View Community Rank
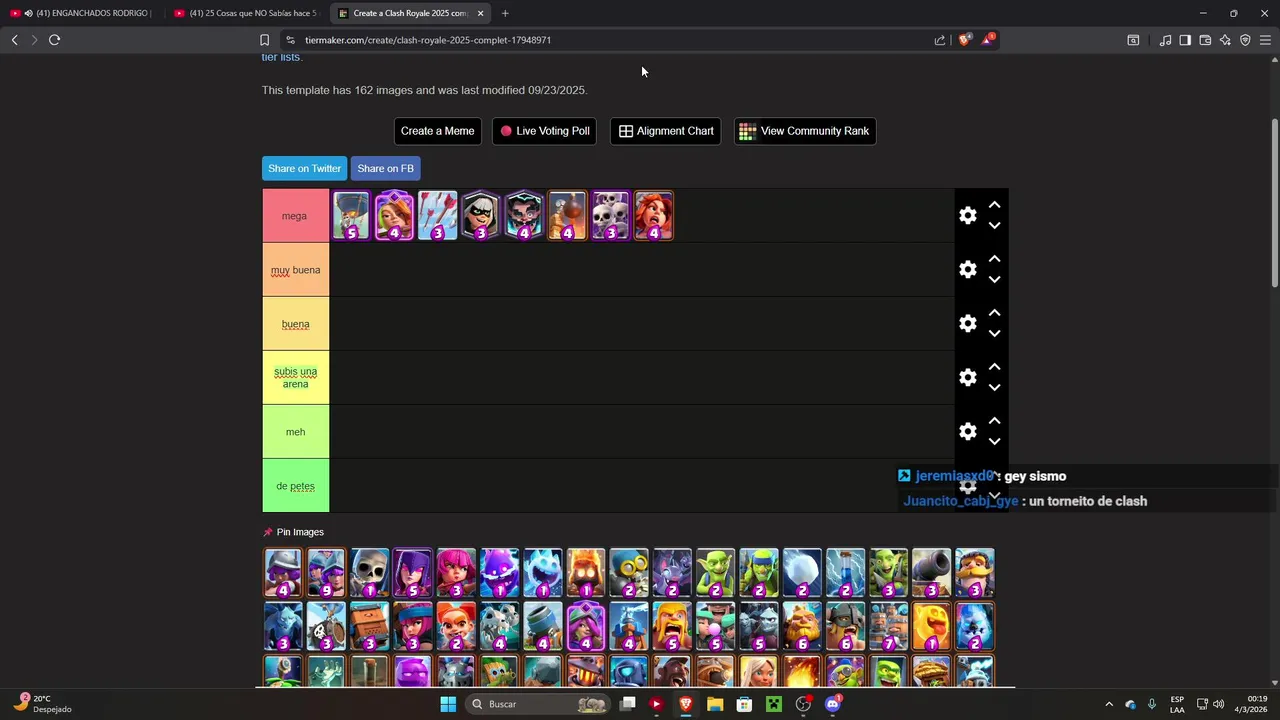Screen dimensions: 1280x720 [804, 131]
